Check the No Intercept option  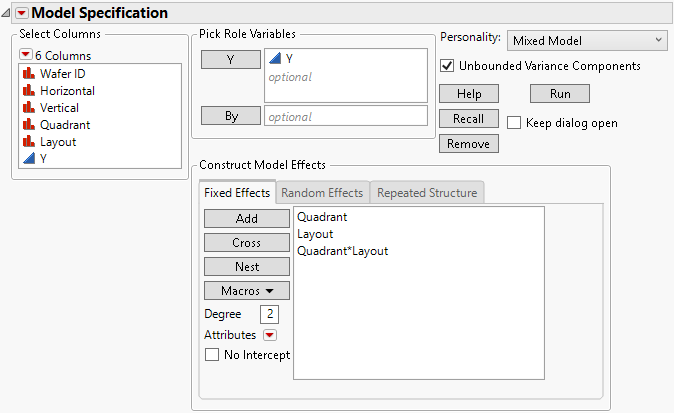tap(211, 354)
